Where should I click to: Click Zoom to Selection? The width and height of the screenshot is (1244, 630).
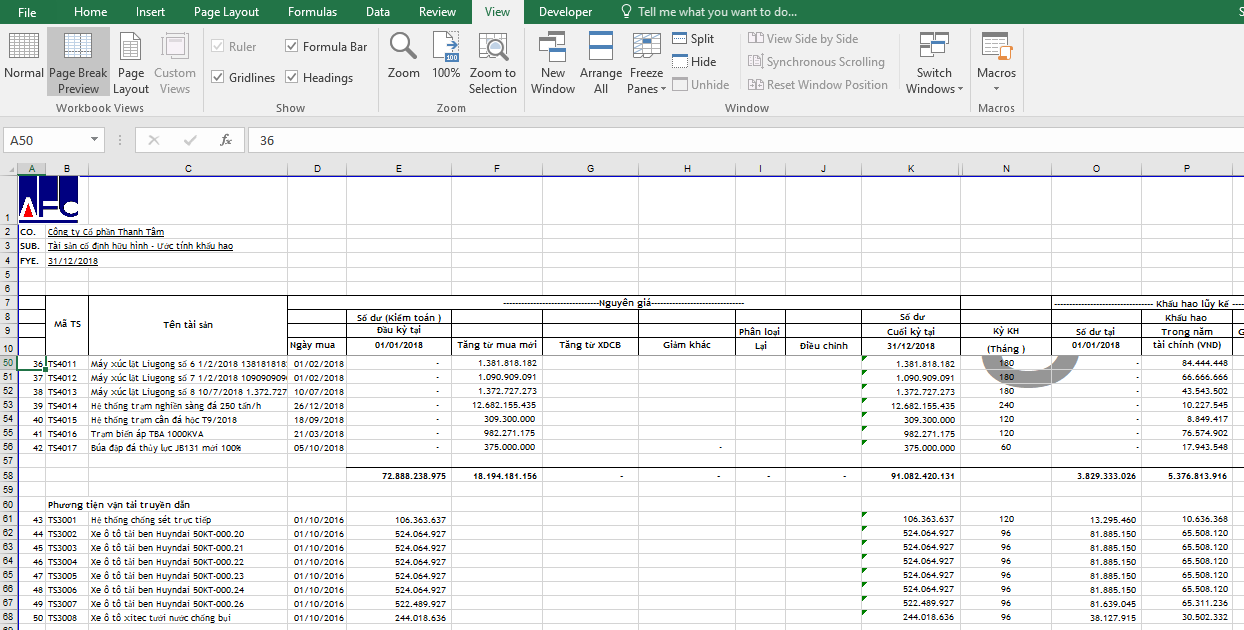point(493,62)
